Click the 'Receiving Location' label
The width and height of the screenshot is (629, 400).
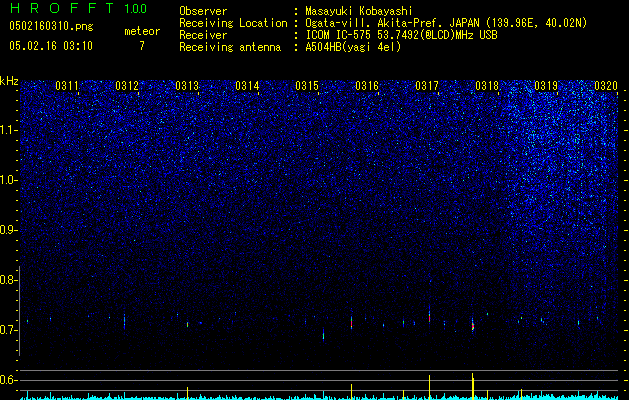(x=233, y=23)
